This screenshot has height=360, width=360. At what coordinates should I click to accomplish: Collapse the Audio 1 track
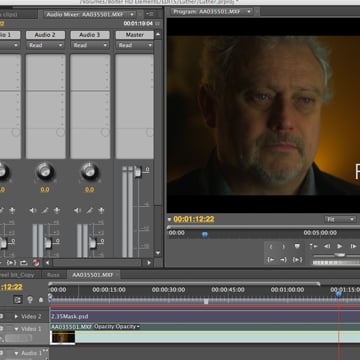[16, 353]
